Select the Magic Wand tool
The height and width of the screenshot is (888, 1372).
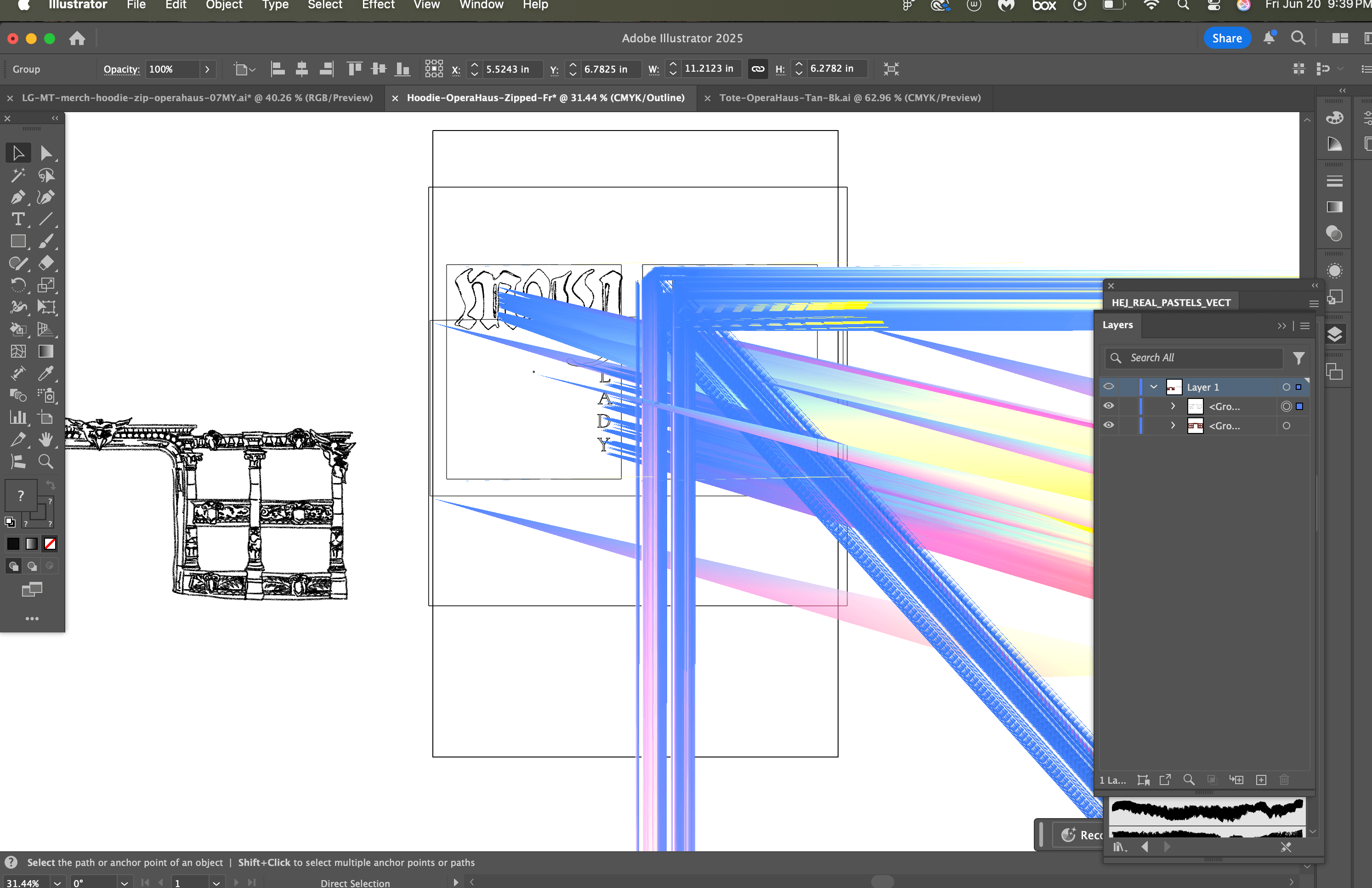[18, 175]
